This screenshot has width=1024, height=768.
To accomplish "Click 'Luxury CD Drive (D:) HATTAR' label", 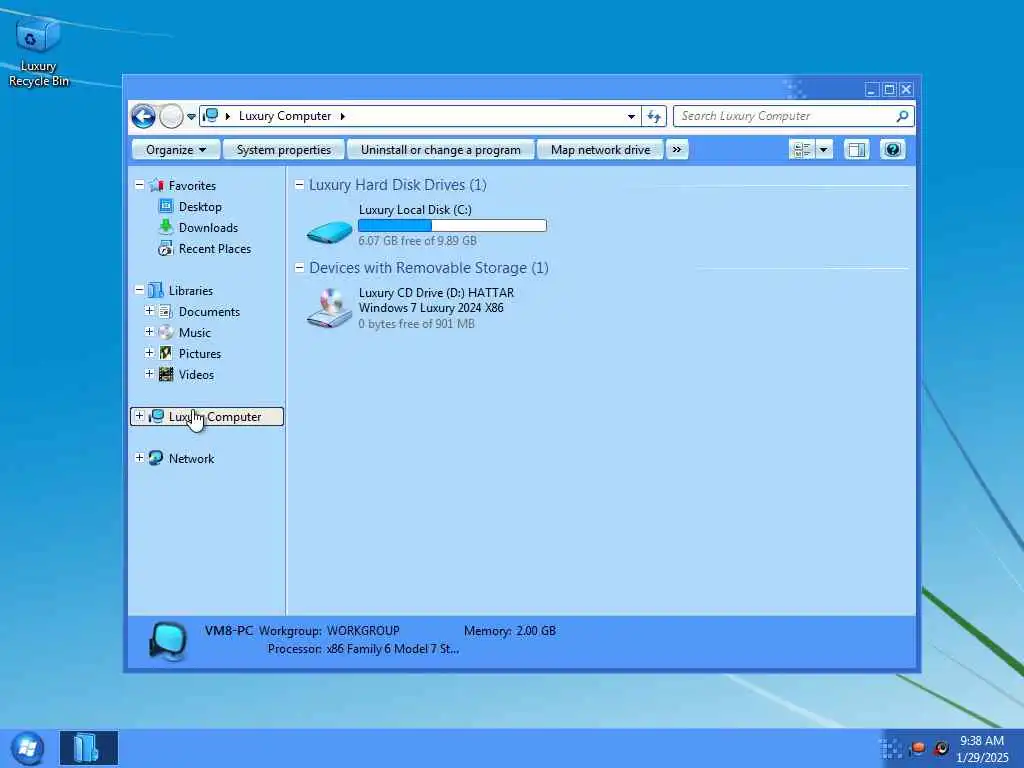I will coord(436,293).
